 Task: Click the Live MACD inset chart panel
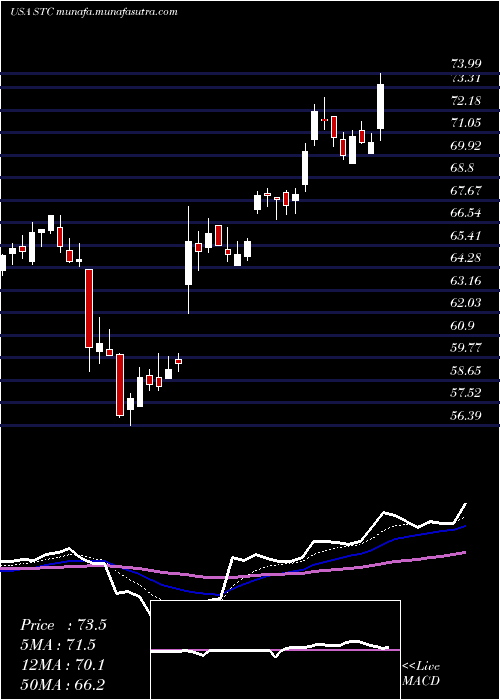pos(275,650)
